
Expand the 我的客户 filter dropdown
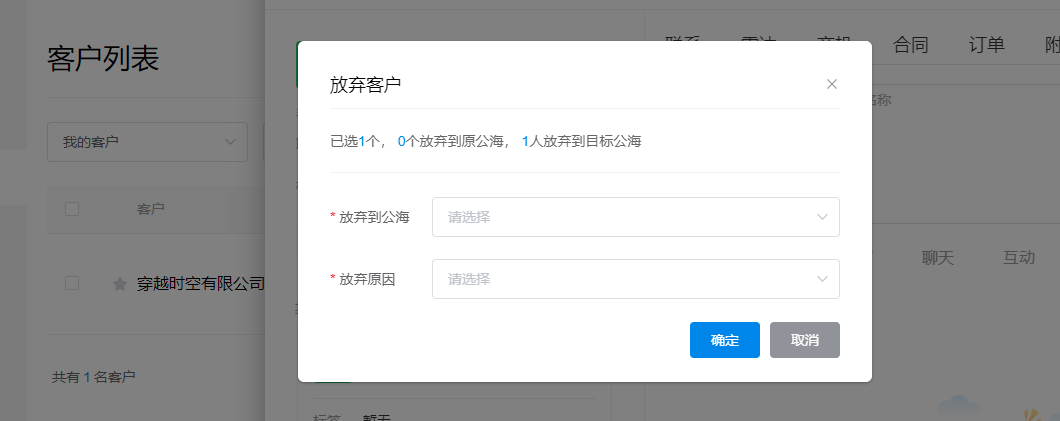click(147, 142)
